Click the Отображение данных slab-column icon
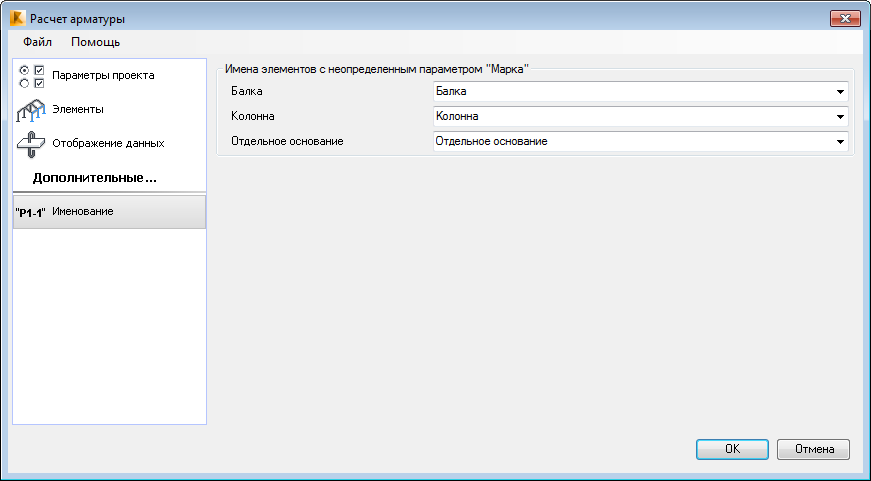871x481 pixels. tap(31, 144)
